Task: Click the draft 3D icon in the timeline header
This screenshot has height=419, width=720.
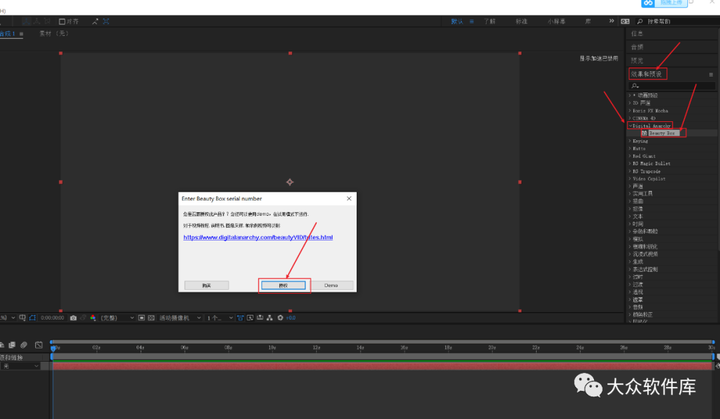Action: click(x=2, y=345)
